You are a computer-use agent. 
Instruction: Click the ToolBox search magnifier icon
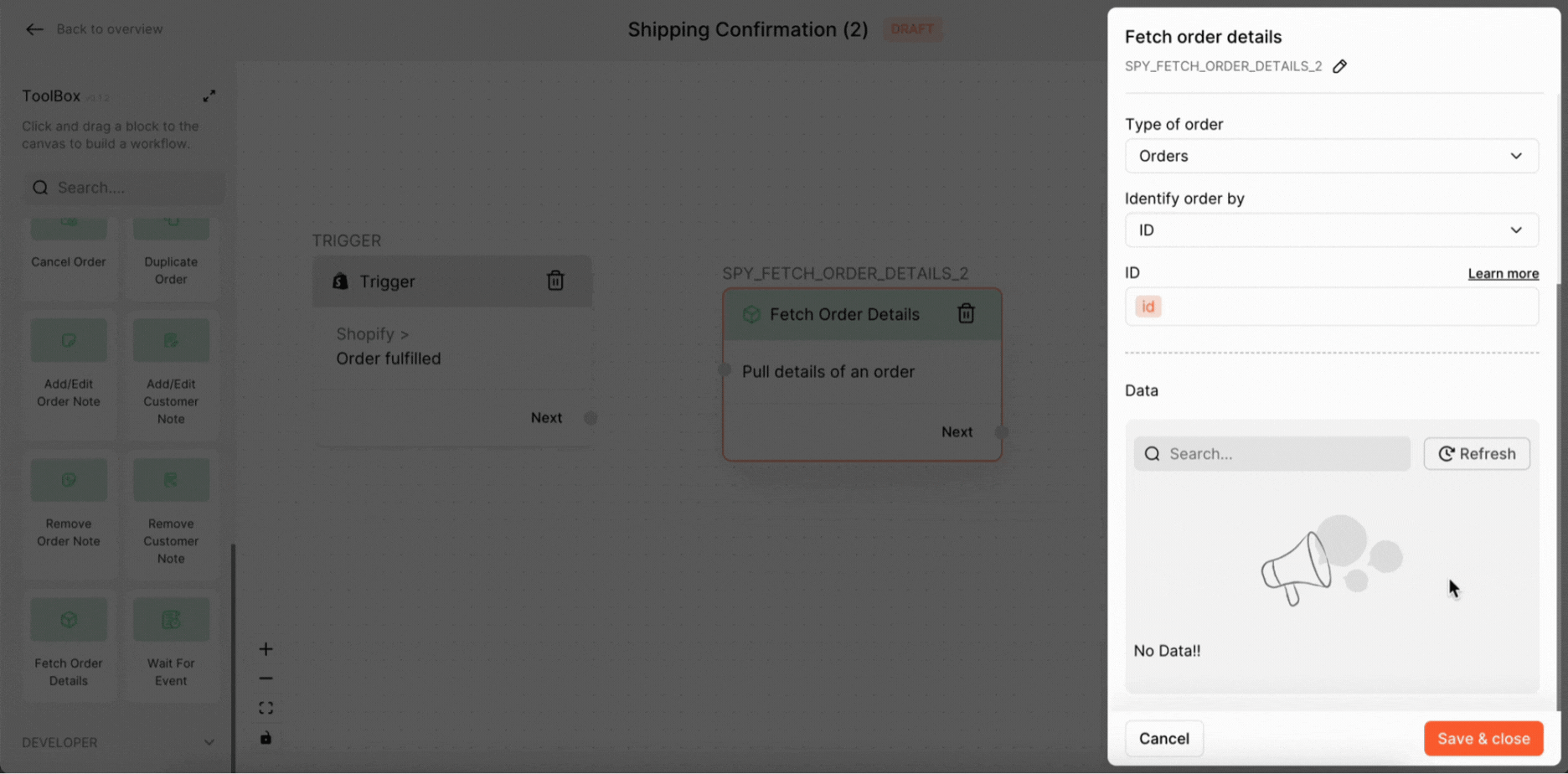point(40,188)
